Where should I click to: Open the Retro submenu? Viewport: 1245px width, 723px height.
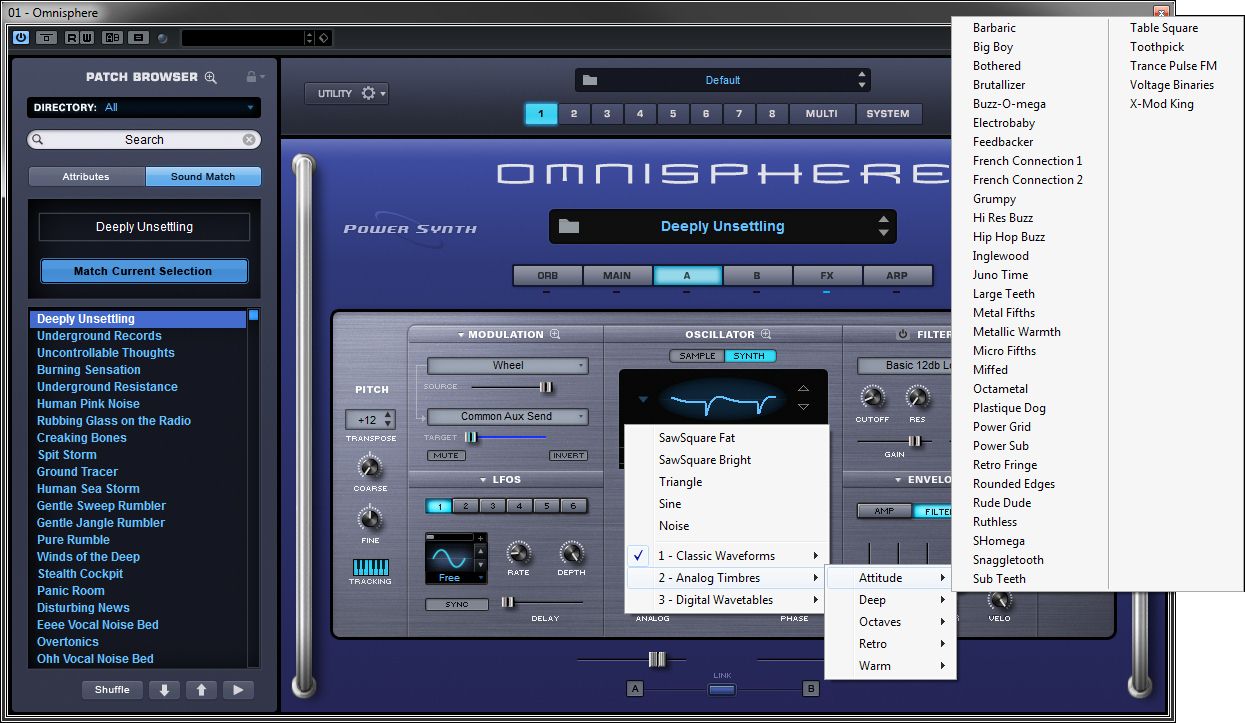click(890, 644)
